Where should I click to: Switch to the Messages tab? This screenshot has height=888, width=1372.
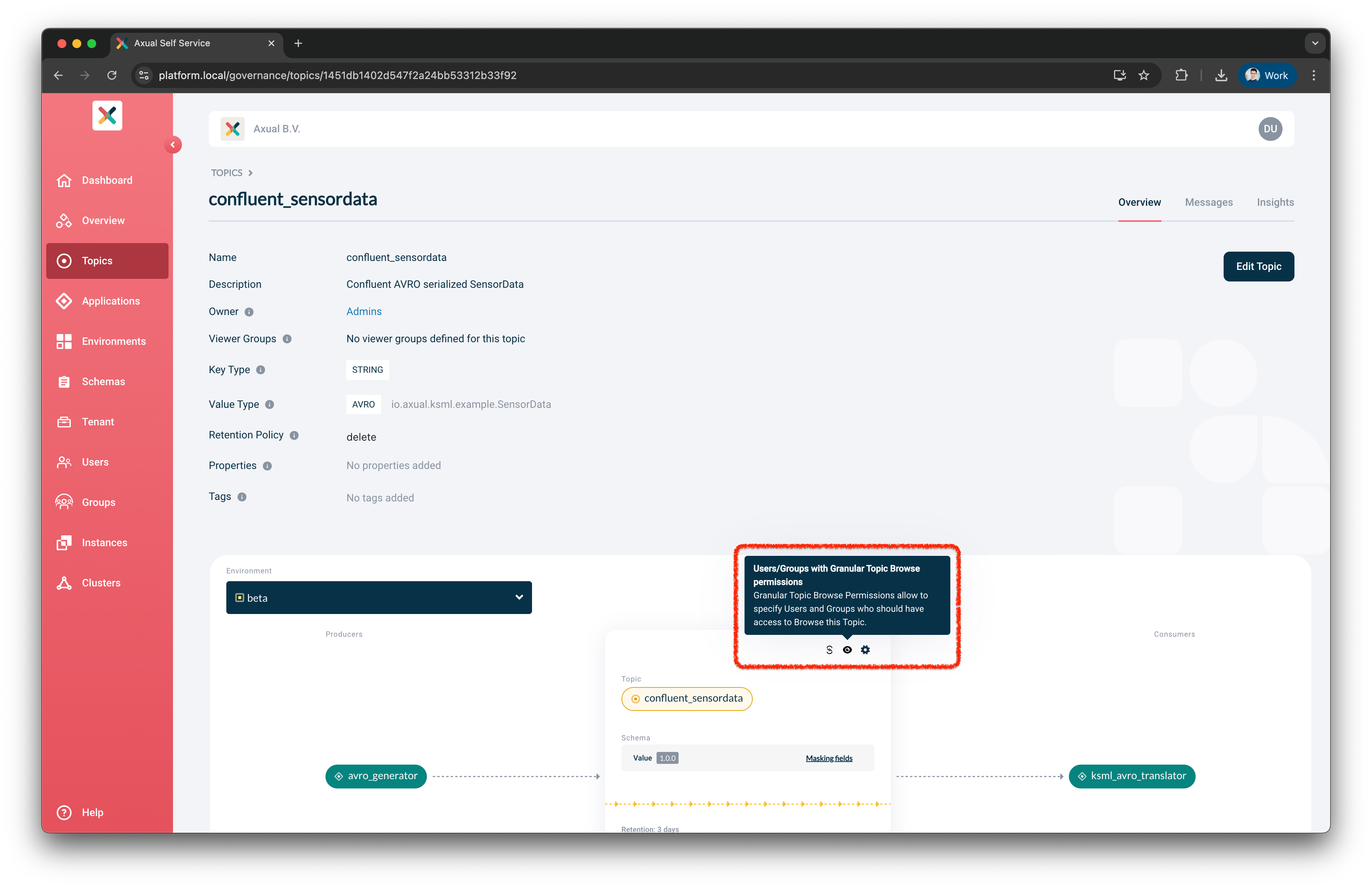click(1208, 202)
